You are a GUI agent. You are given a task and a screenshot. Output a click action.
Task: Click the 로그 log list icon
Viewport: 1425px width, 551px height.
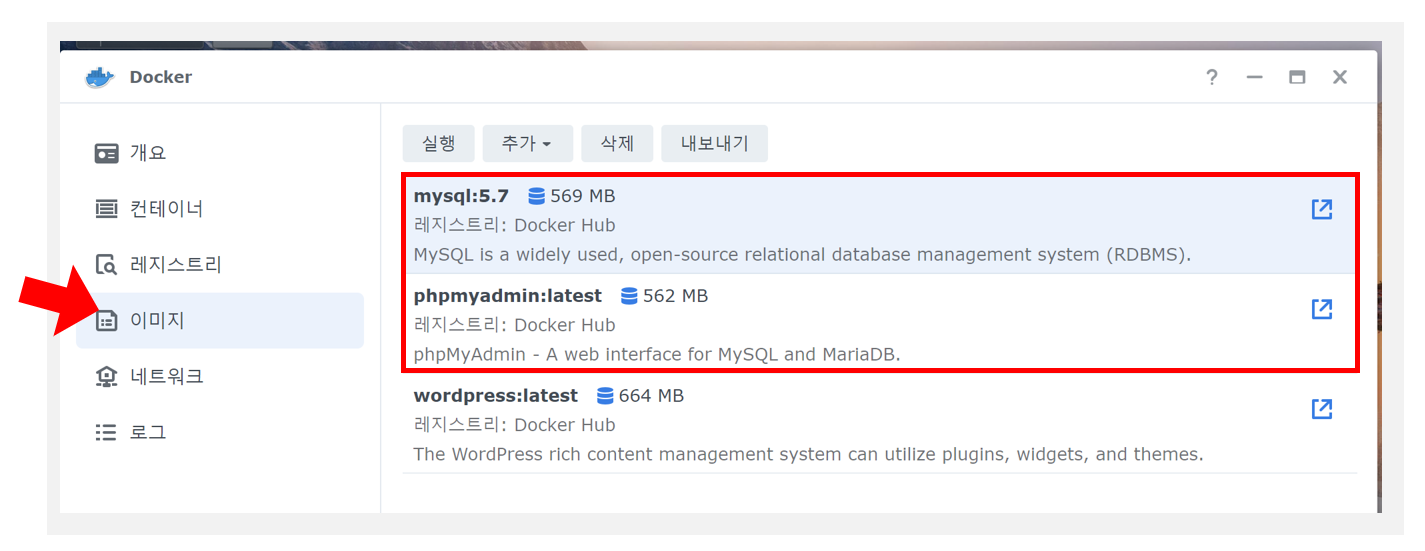click(x=106, y=432)
